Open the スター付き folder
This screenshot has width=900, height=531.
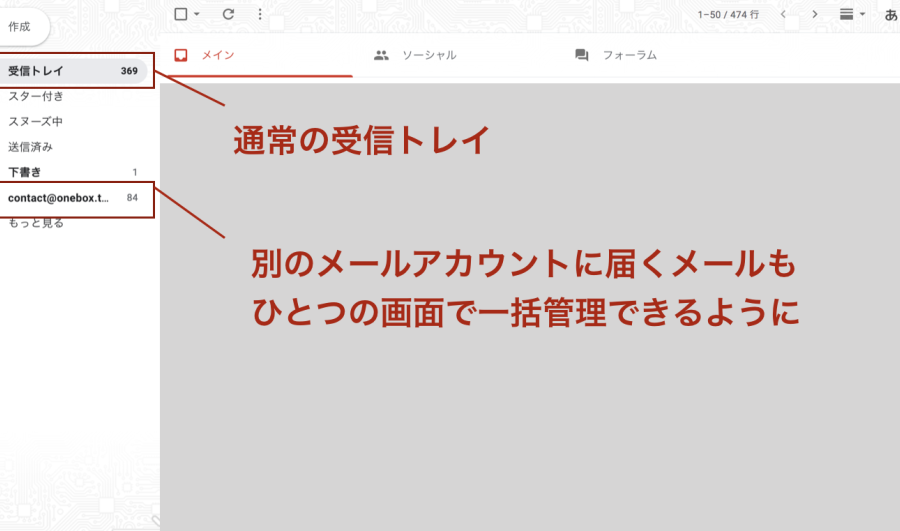(36, 96)
